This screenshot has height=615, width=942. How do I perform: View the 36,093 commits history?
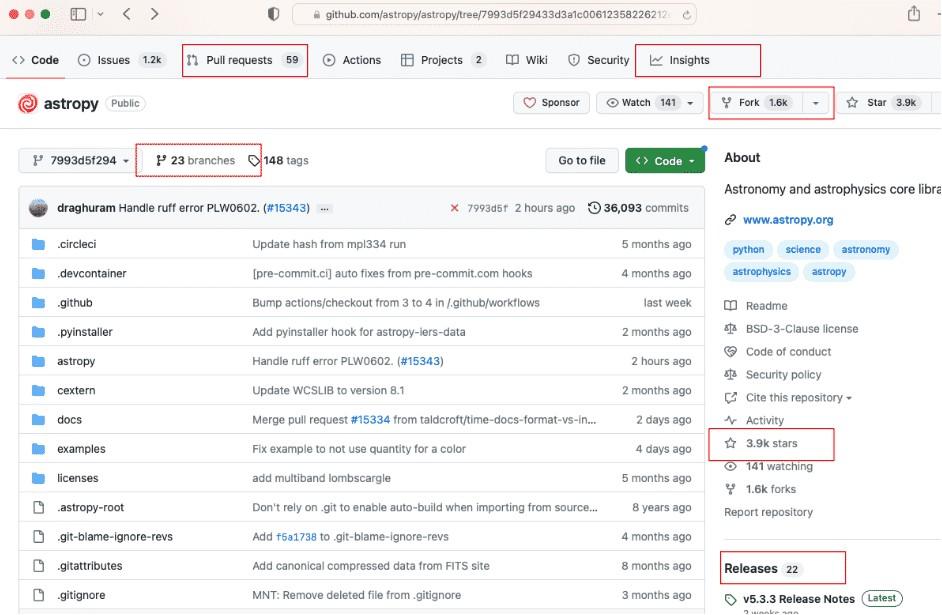(x=638, y=208)
